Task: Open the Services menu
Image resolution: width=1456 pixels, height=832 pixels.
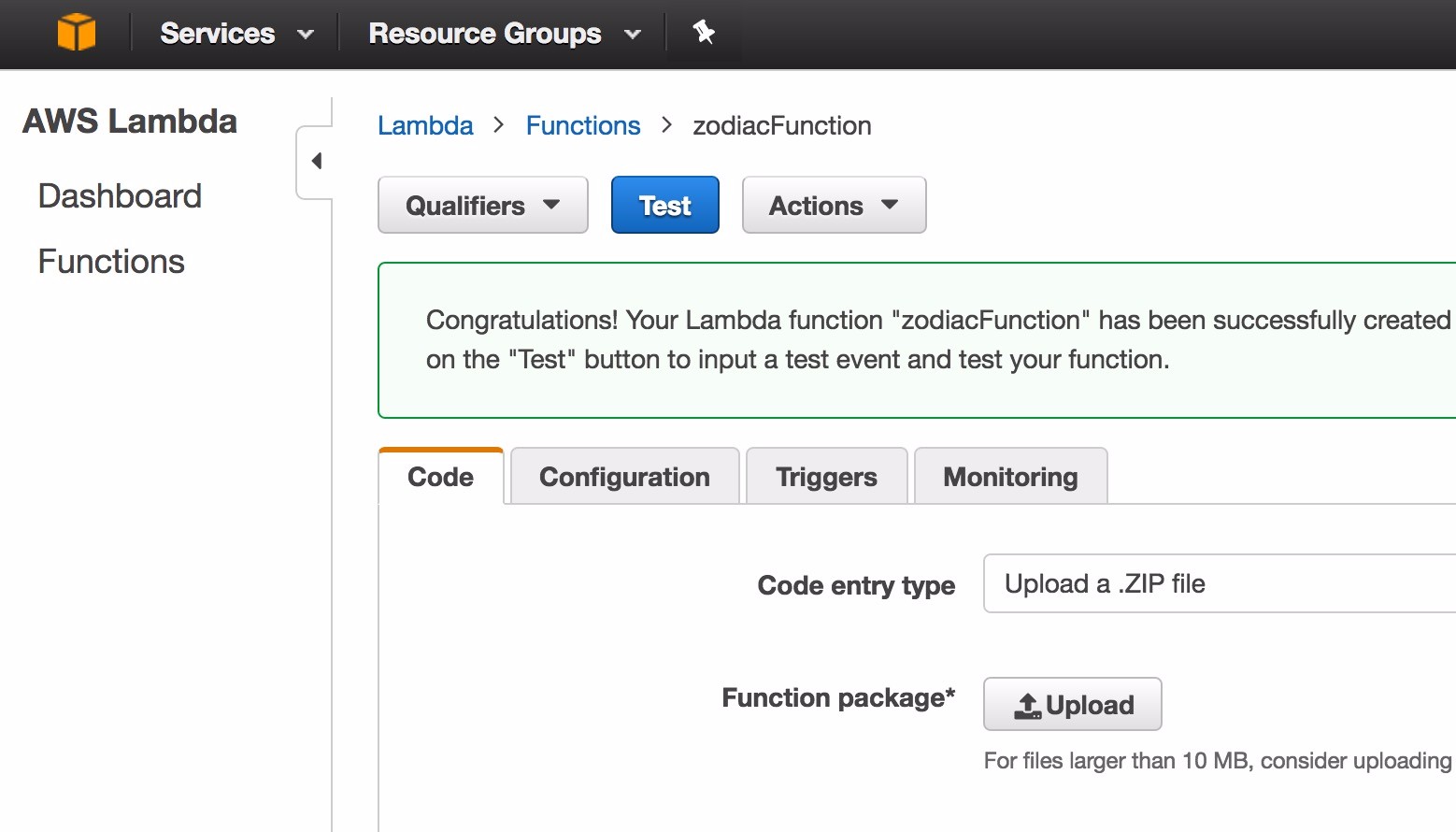Action: point(236,34)
